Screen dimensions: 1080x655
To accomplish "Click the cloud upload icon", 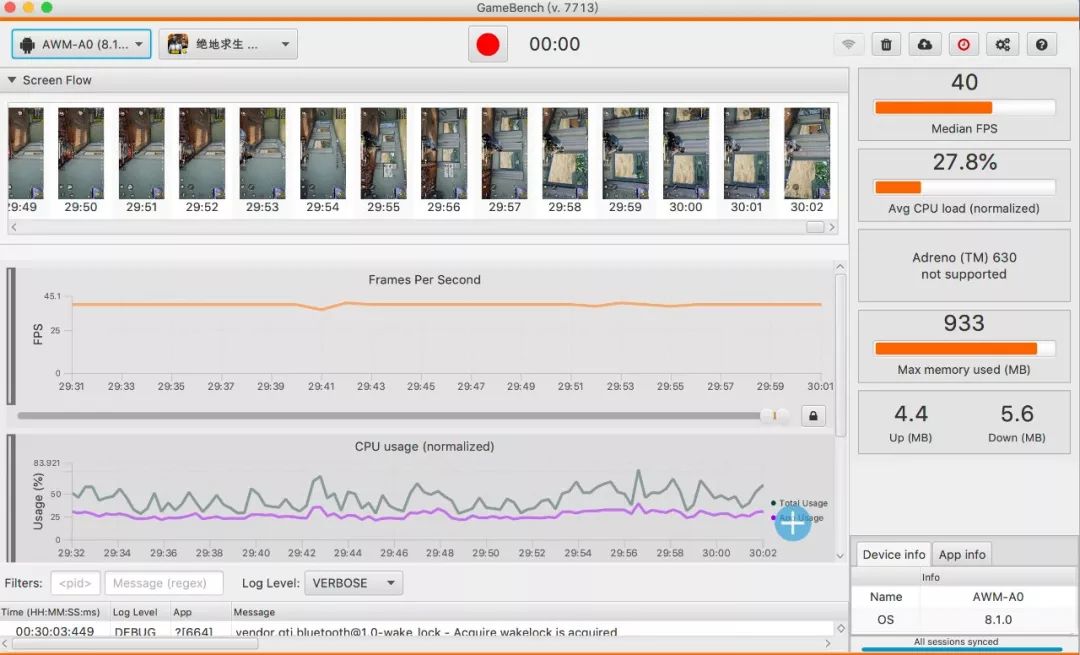I will pyautogui.click(x=925, y=44).
